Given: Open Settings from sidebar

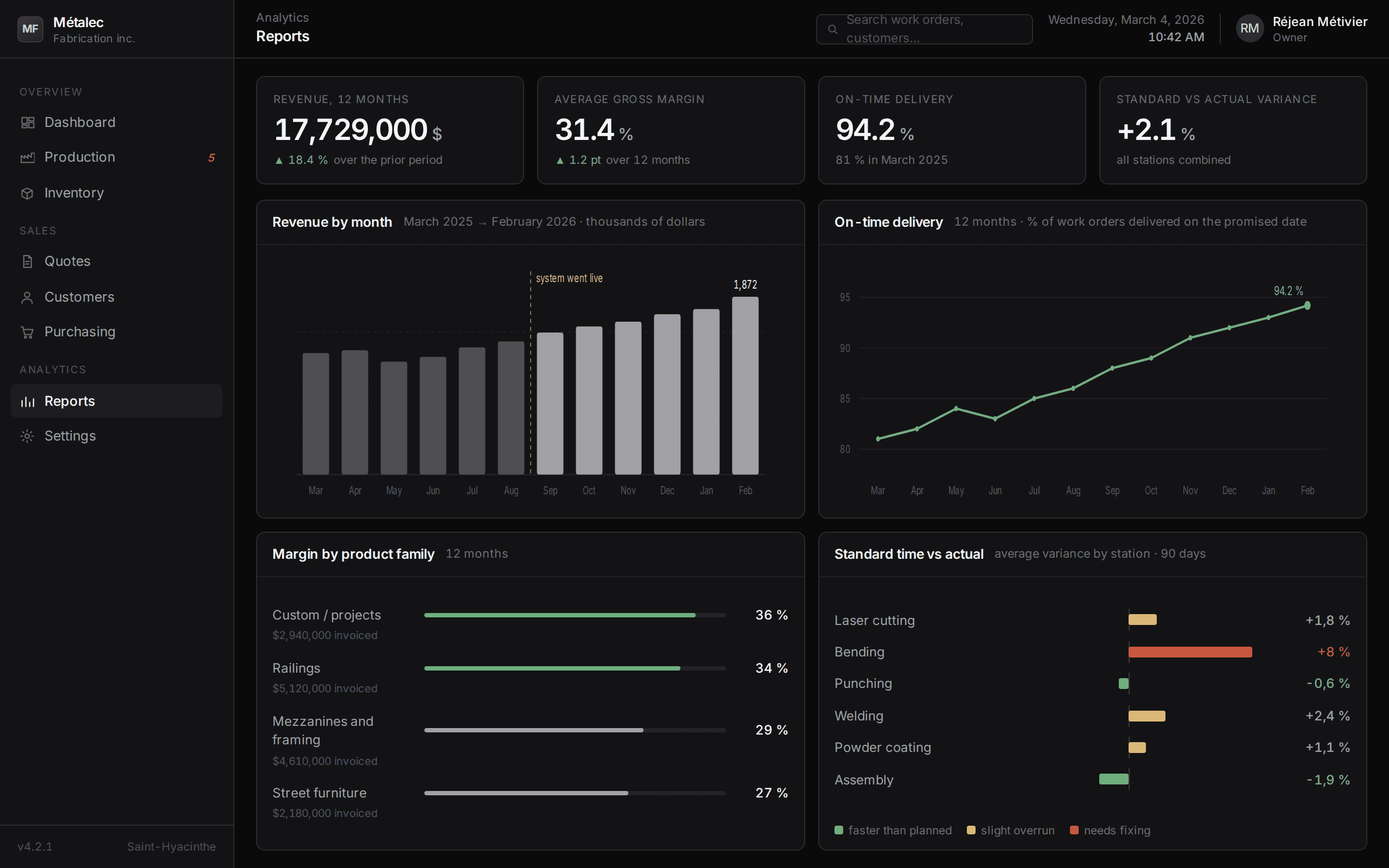Looking at the screenshot, I should (x=117, y=436).
